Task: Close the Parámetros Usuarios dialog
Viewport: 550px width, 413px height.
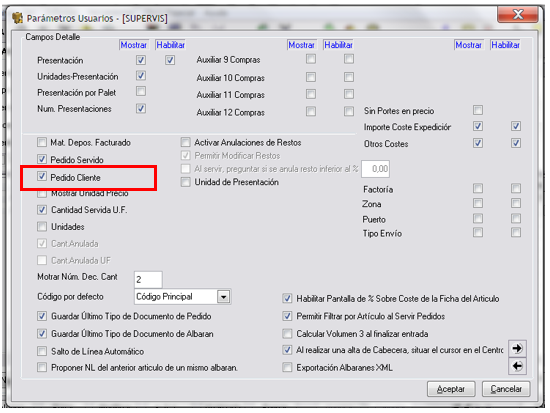Action: pyautogui.click(x=518, y=14)
